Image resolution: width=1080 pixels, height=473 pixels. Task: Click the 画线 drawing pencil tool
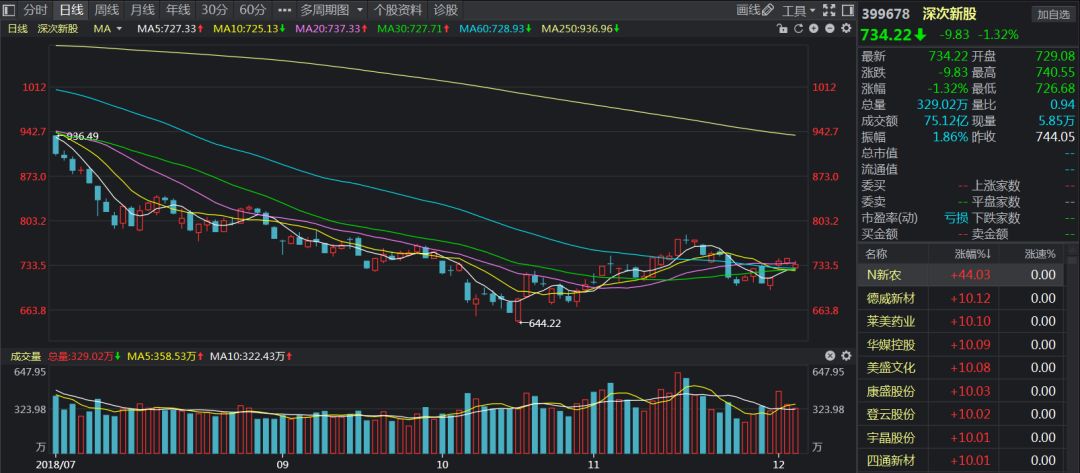[754, 11]
